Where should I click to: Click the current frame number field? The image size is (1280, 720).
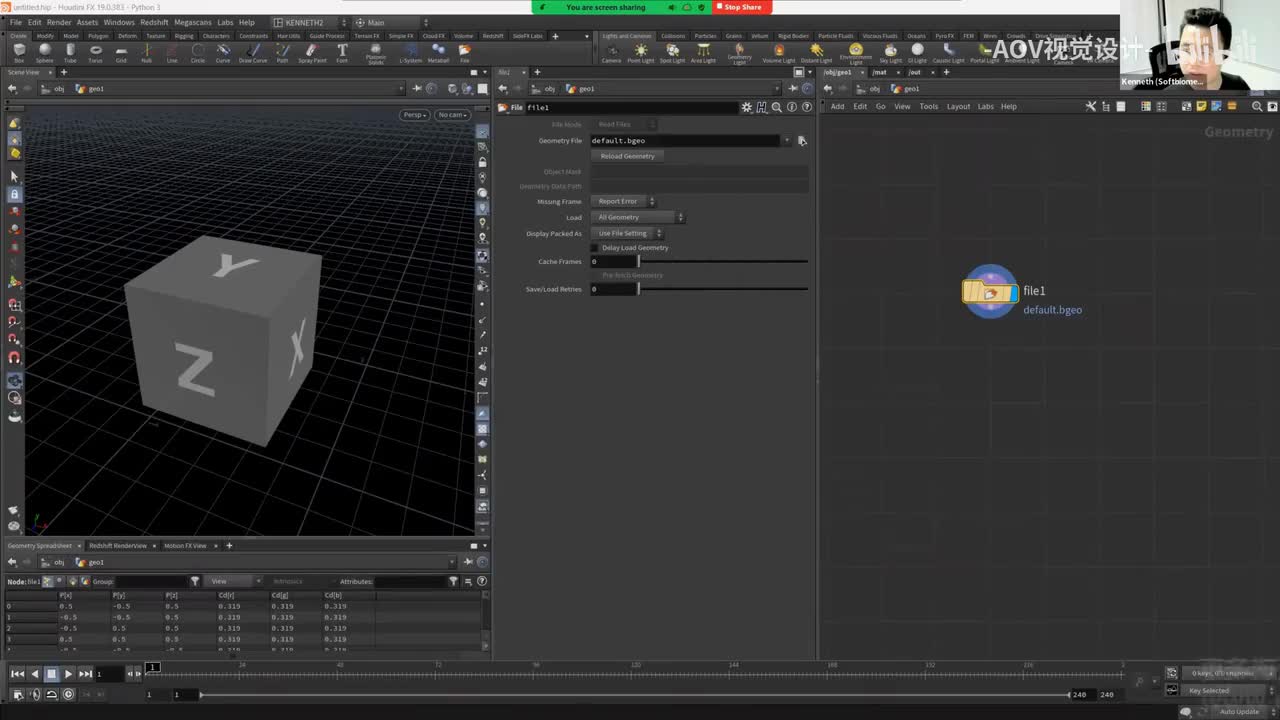coord(108,674)
